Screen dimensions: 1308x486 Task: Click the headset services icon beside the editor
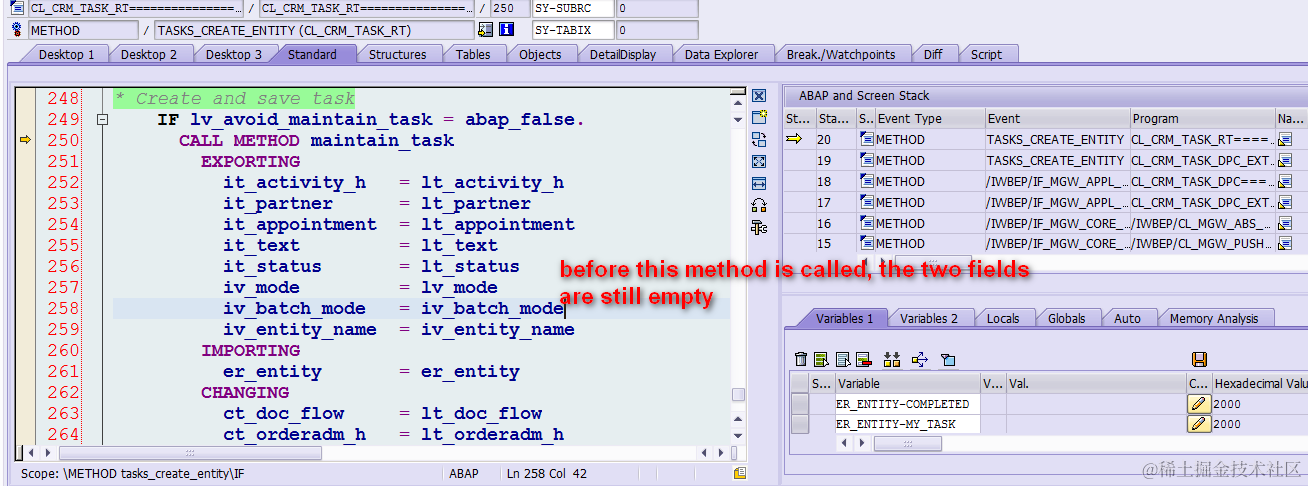click(x=758, y=205)
